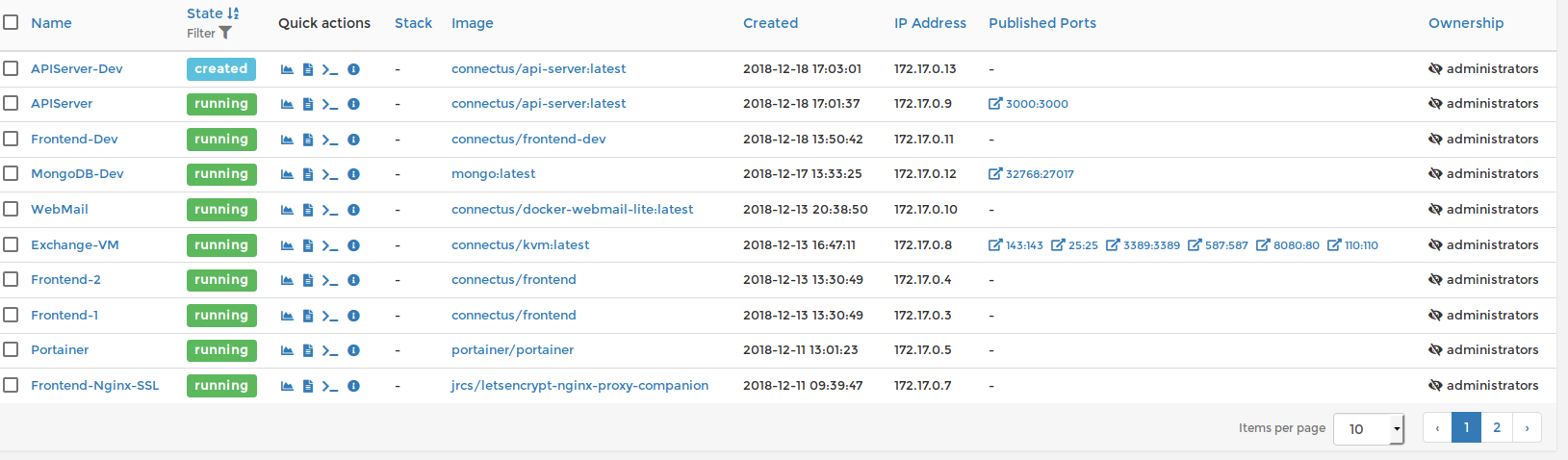Screen dimensions: 1568x460
Task: Open logs icon for APIServer container
Action: (308, 104)
